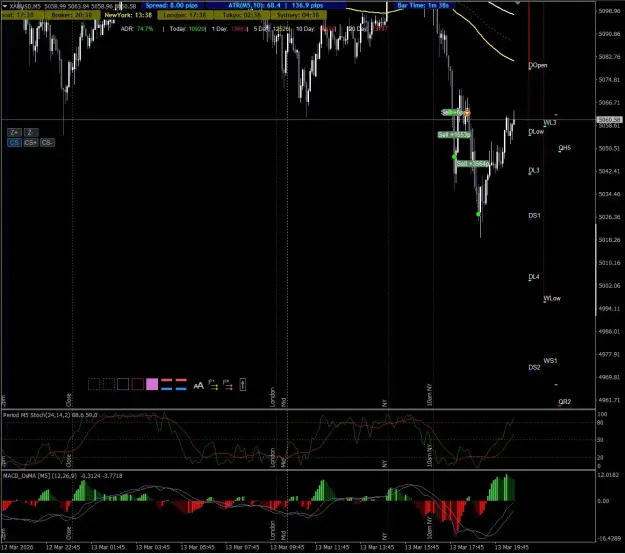Click the green dot at chart low

478,214
